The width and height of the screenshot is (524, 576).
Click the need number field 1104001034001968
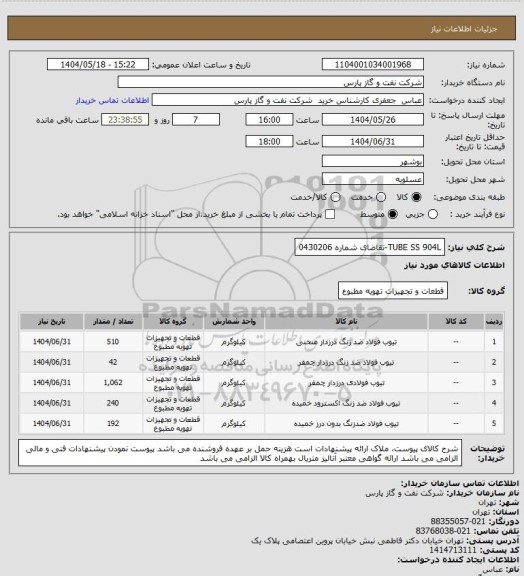tap(373, 64)
